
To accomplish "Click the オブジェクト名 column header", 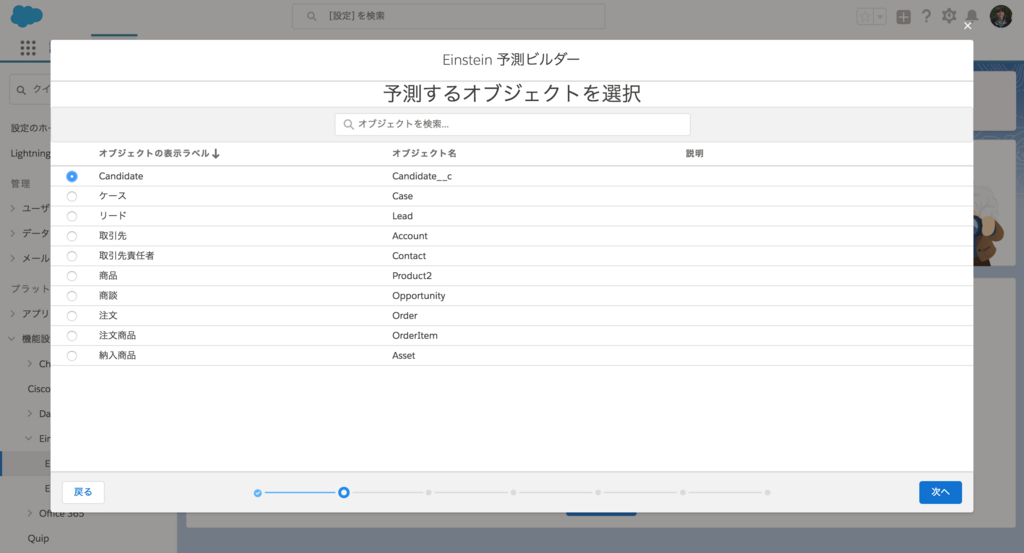I will click(x=424, y=153).
